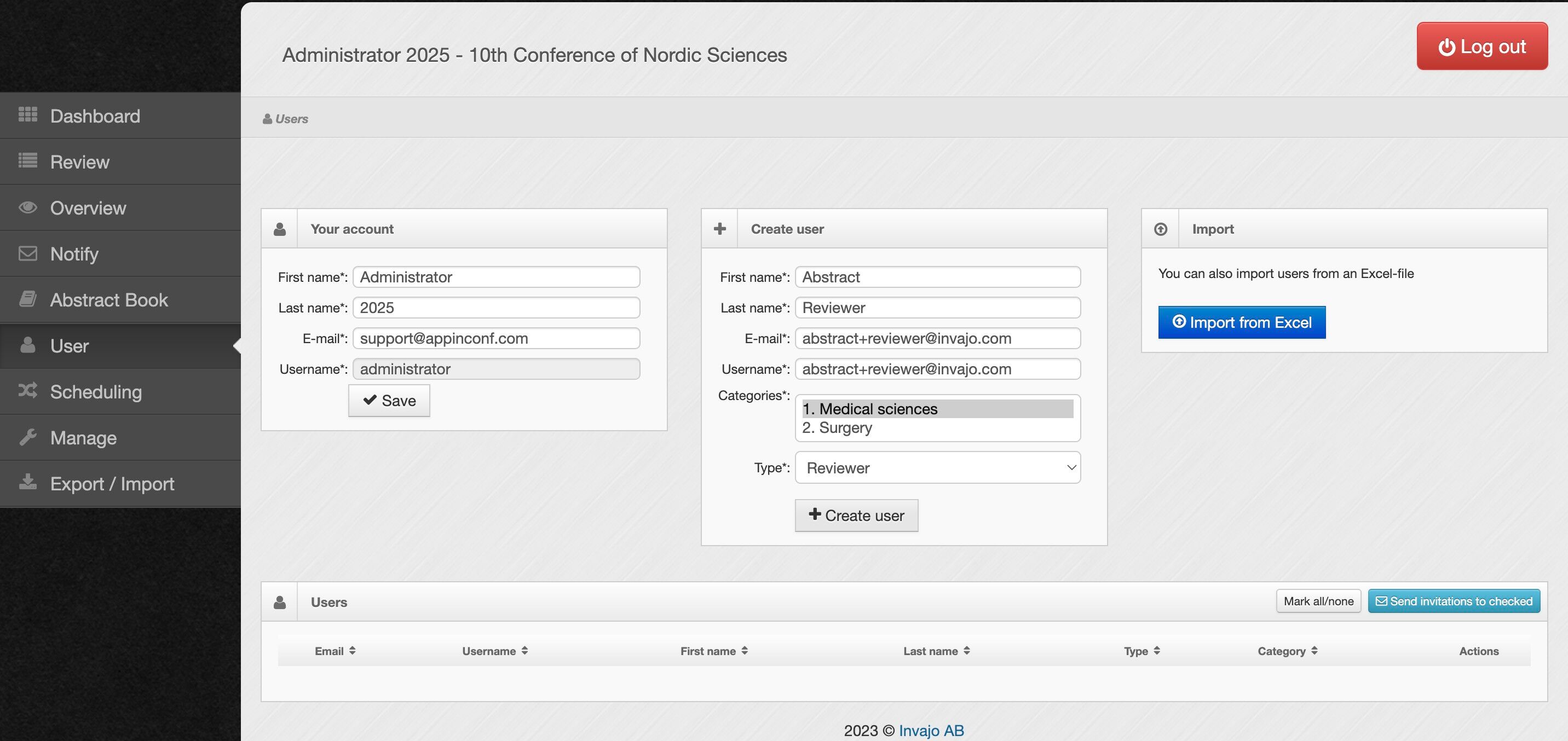The width and height of the screenshot is (1568, 741).
Task: Click the Scheduling shuffle icon
Action: (x=27, y=391)
